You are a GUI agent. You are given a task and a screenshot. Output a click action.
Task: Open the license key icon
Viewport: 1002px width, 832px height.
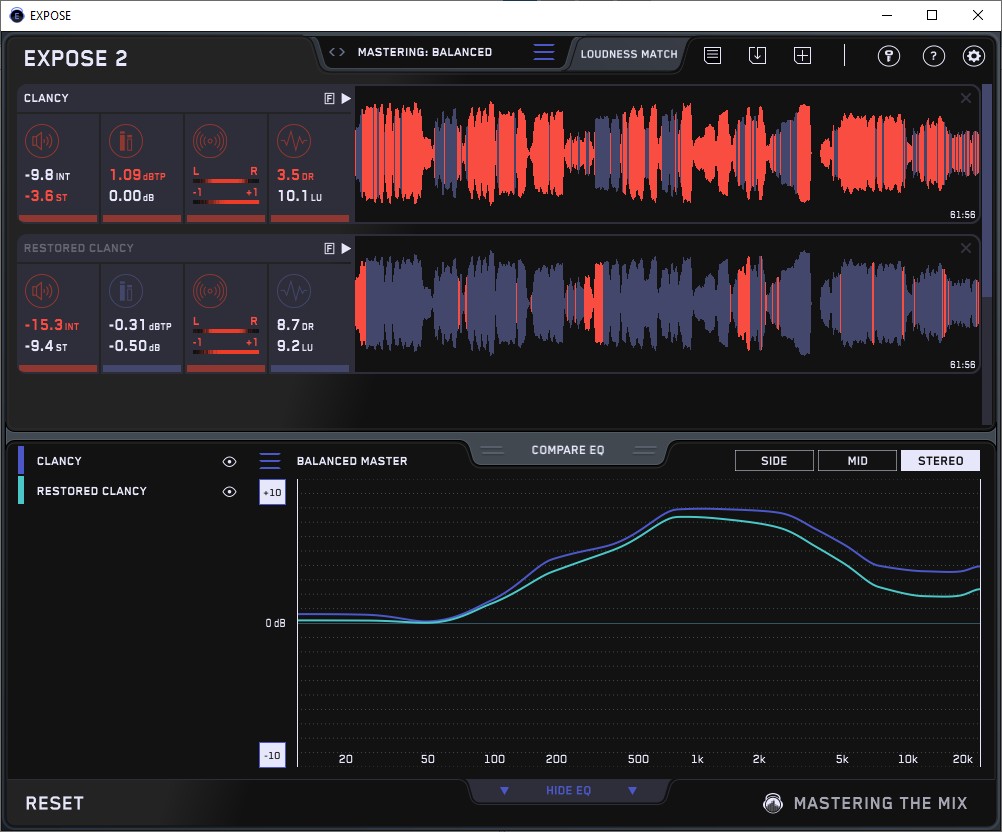pyautogui.click(x=889, y=56)
